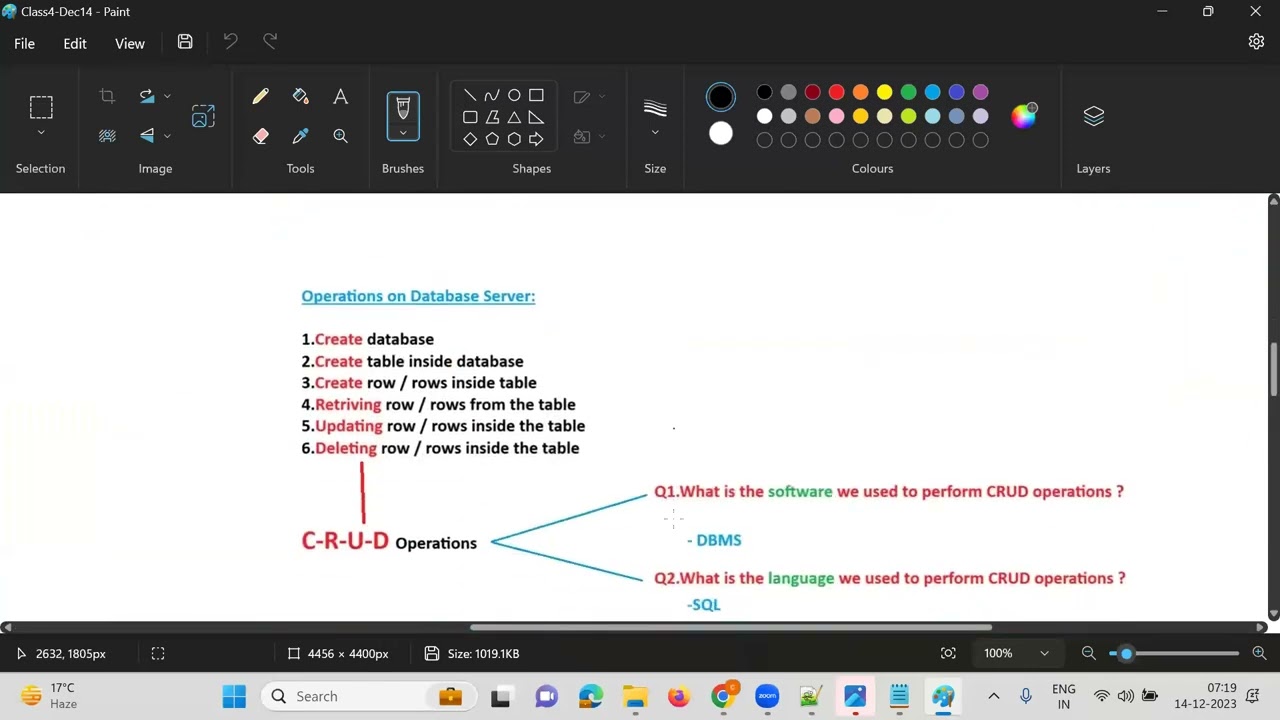
Task: Open the Rotate dropdown arrow
Action: click(x=167, y=96)
